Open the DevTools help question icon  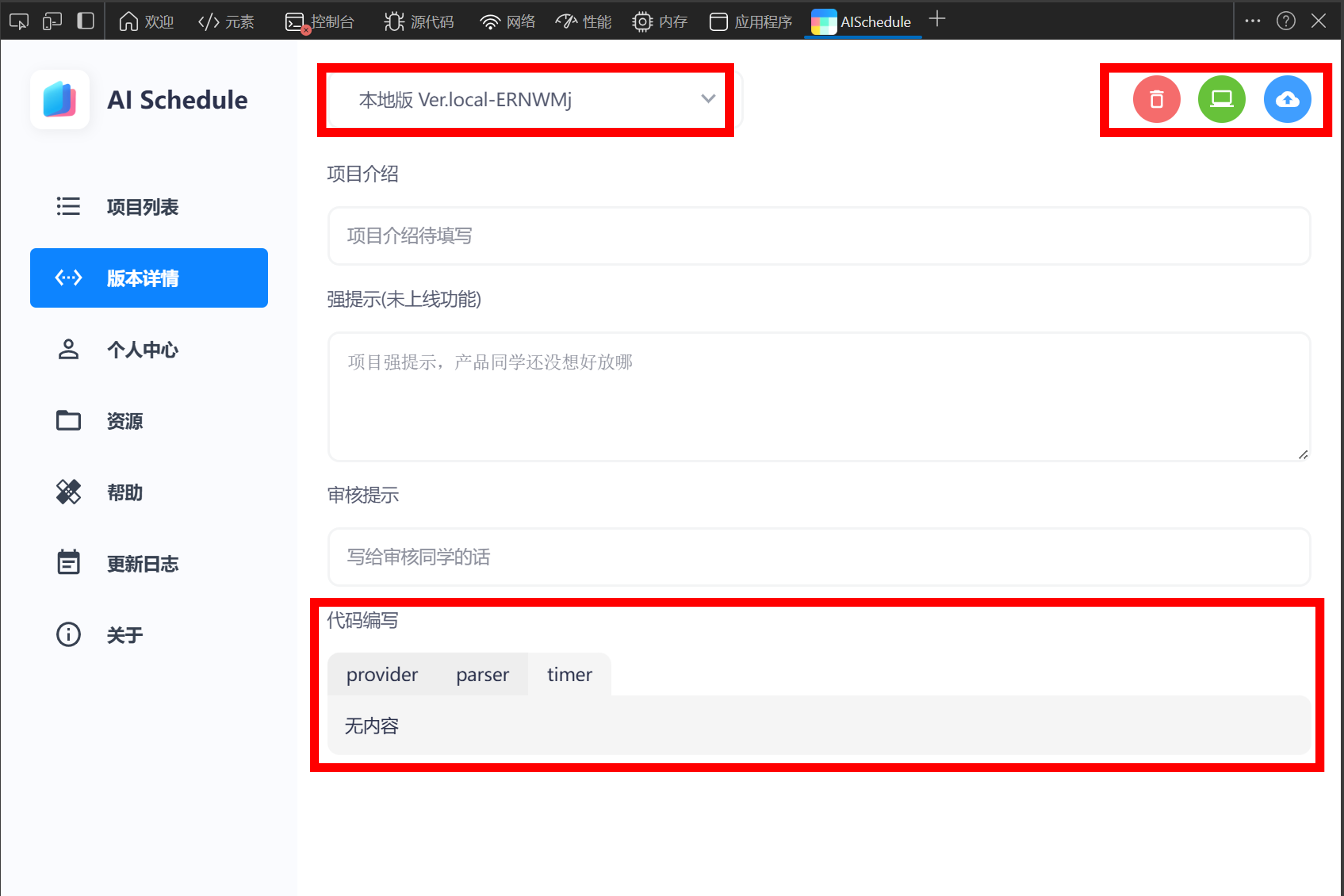(1286, 22)
